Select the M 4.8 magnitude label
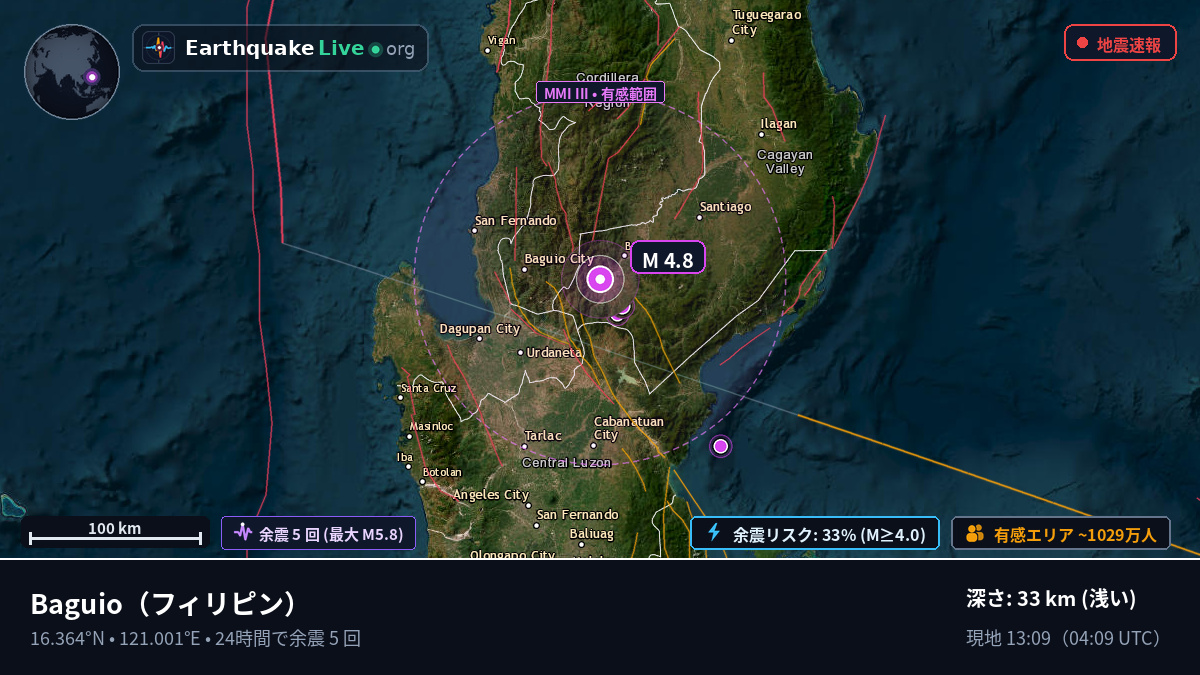This screenshot has height=675, width=1200. tap(668, 258)
